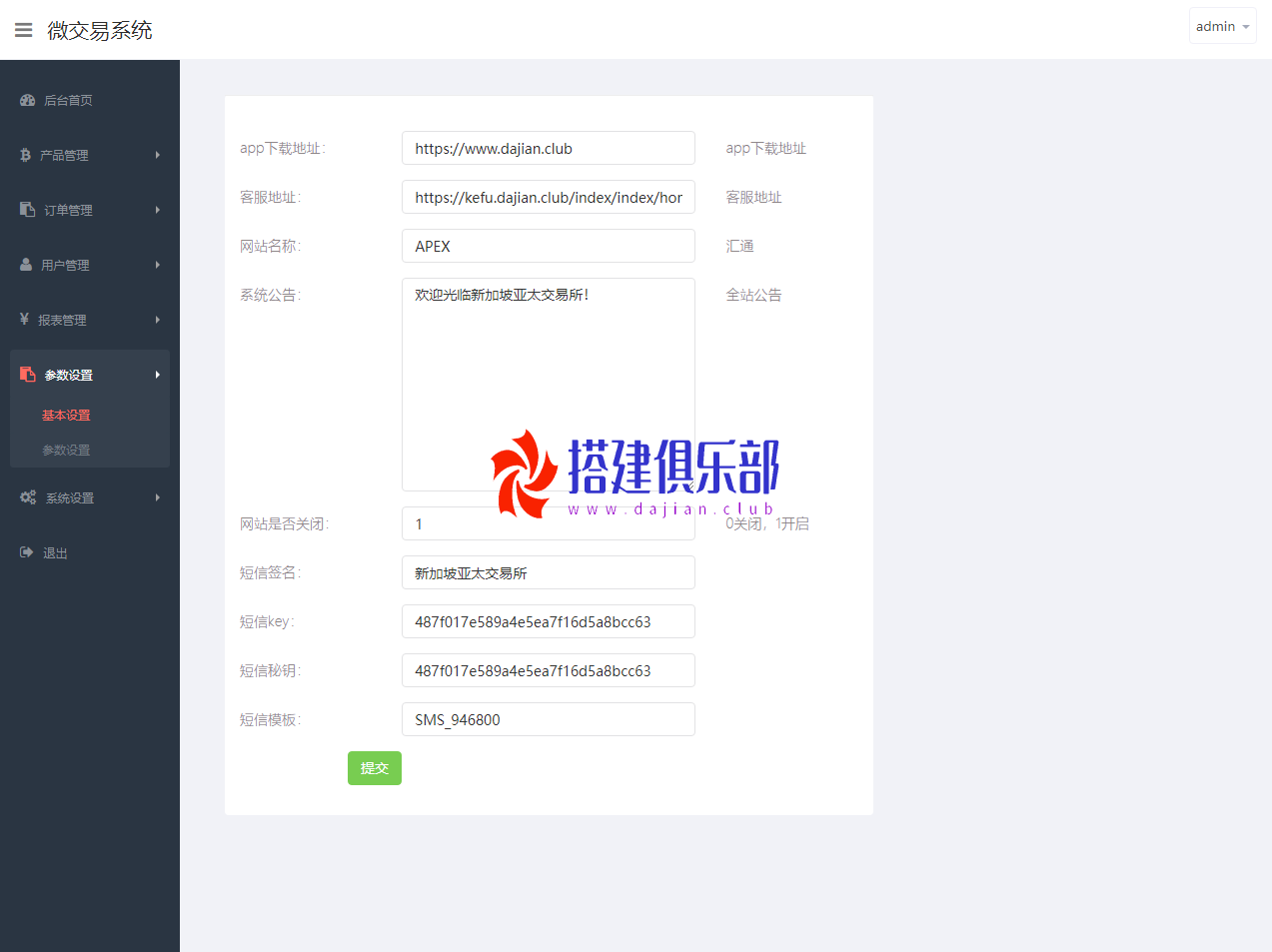This screenshot has width=1272, height=952.
Task: Expand 报表管理 submenu arrow
Action: (158, 320)
